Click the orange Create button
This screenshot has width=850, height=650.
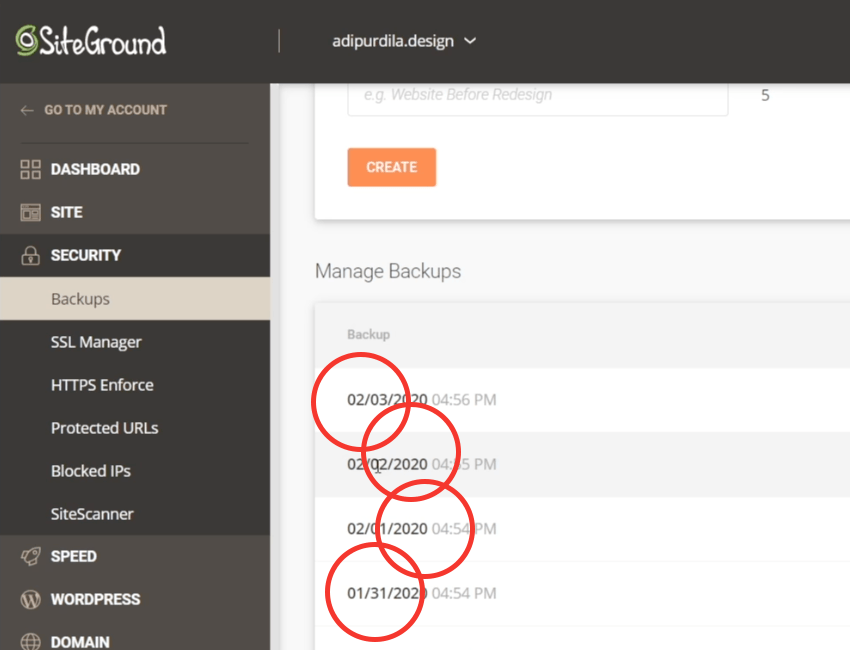[x=391, y=167]
